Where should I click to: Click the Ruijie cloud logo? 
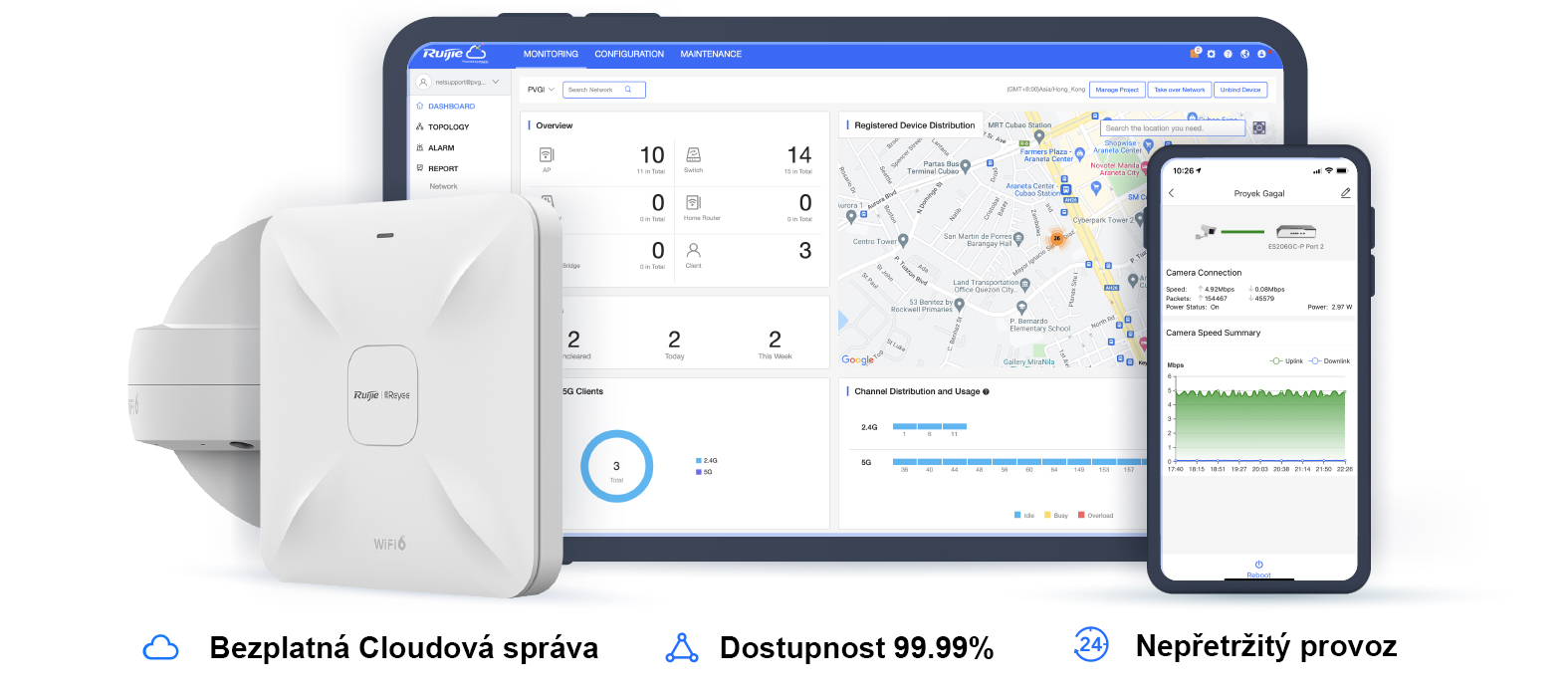point(455,53)
